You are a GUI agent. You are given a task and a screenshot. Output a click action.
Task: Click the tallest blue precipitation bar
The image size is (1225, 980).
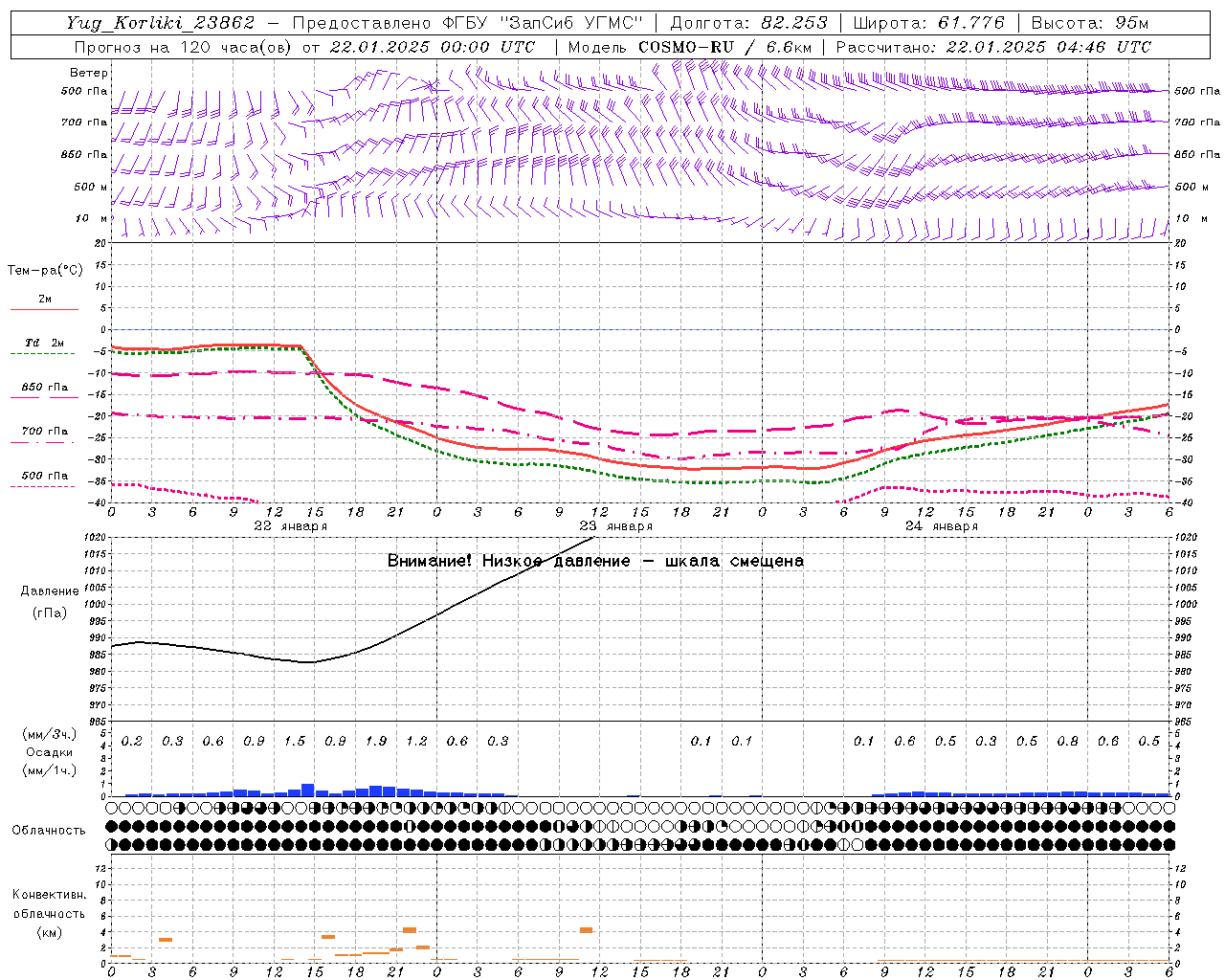[308, 791]
